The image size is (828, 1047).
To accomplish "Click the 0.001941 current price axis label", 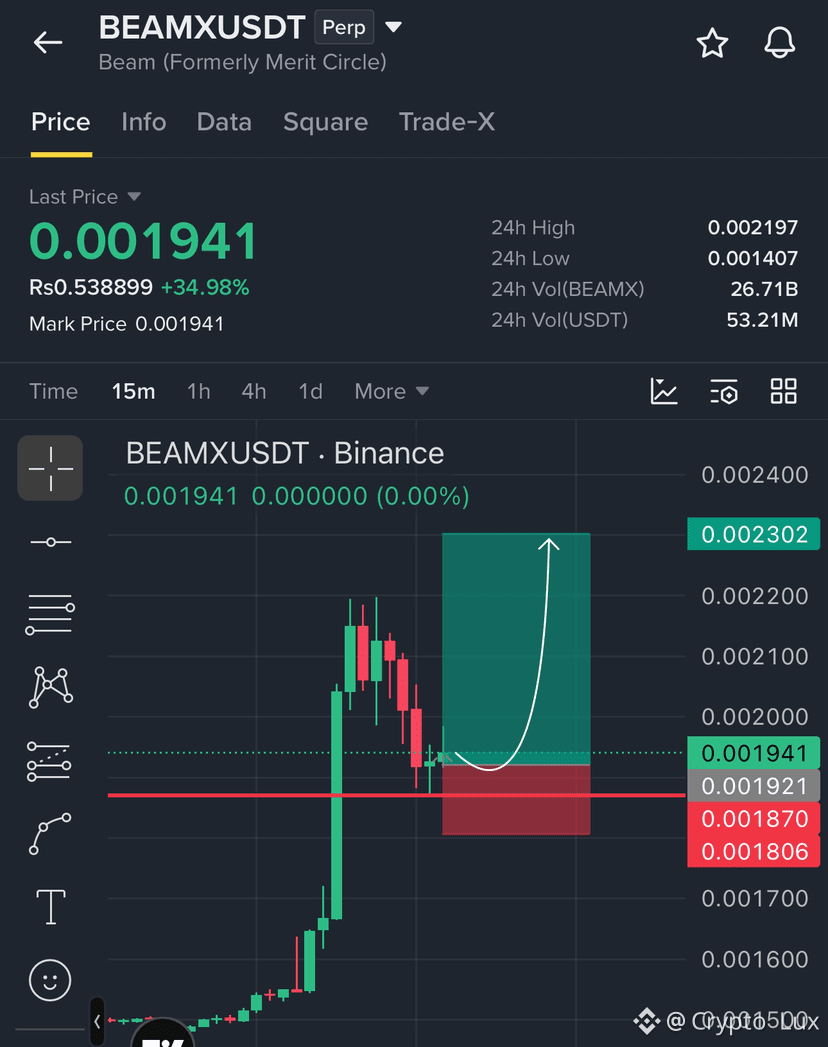I will (x=754, y=753).
